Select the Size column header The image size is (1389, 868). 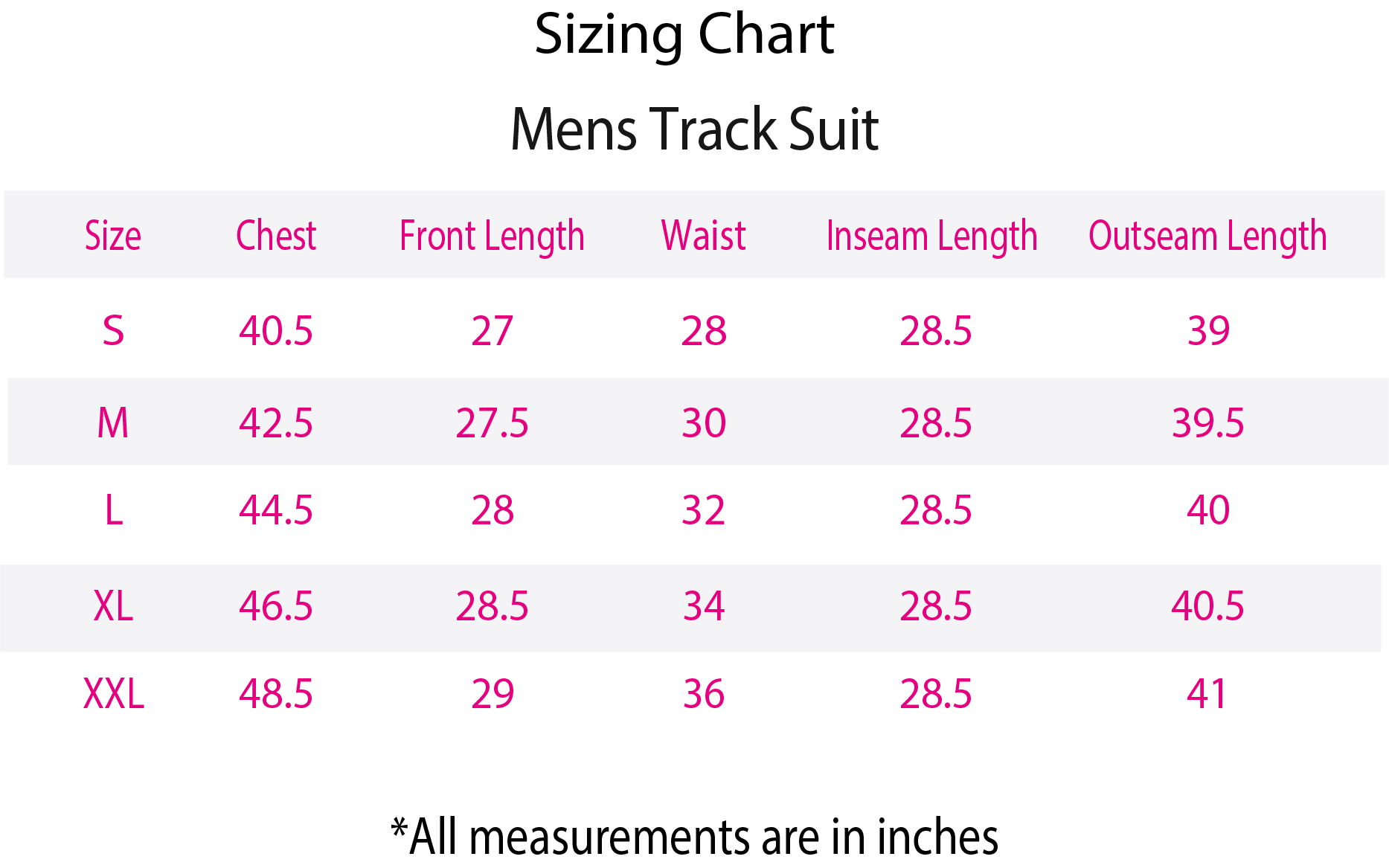point(112,237)
